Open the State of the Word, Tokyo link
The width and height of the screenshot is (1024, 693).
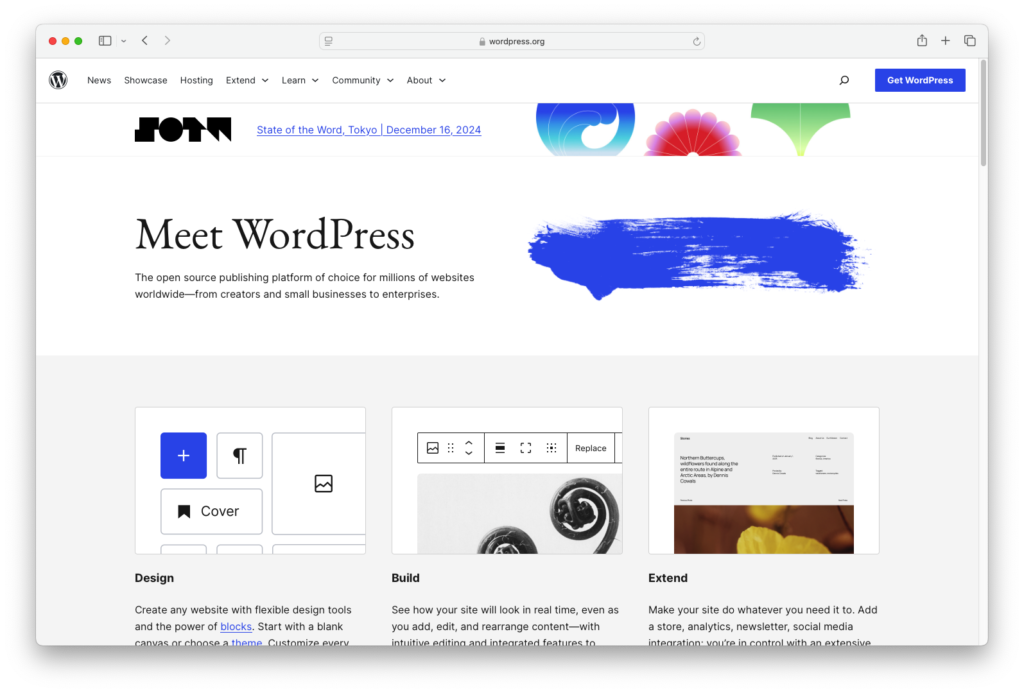pos(368,129)
